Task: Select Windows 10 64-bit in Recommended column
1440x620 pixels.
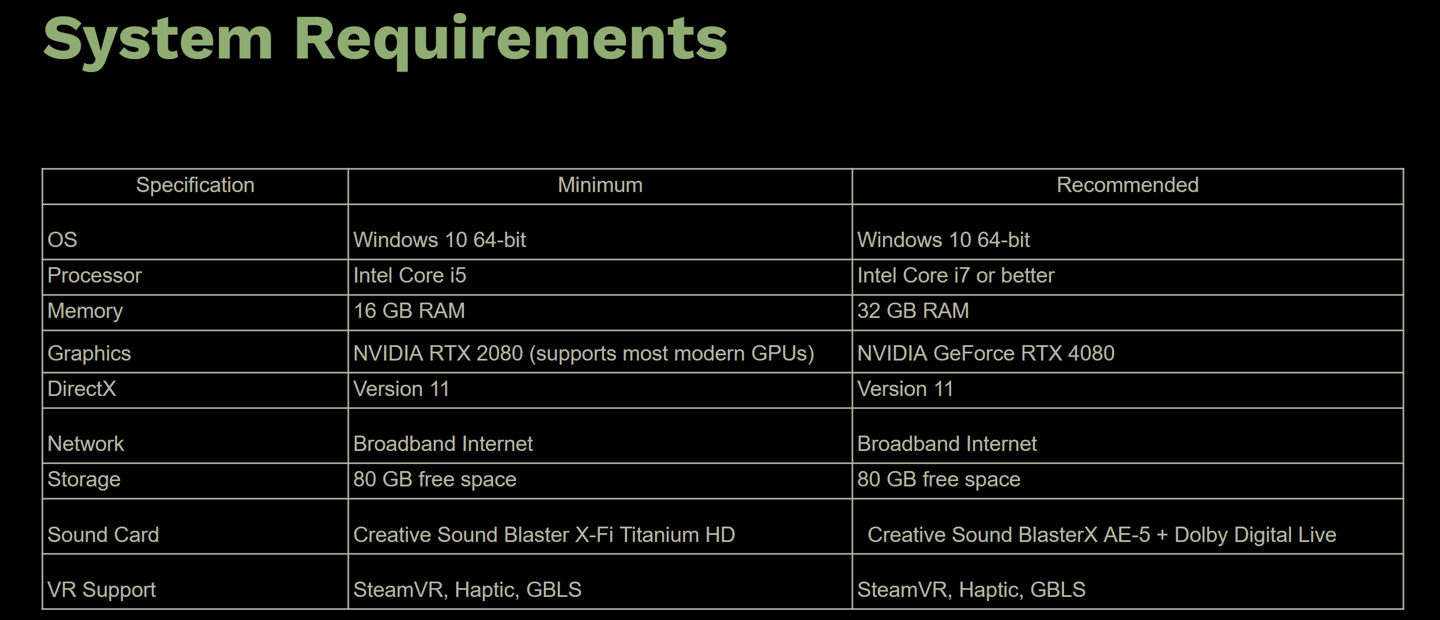Action: click(943, 240)
